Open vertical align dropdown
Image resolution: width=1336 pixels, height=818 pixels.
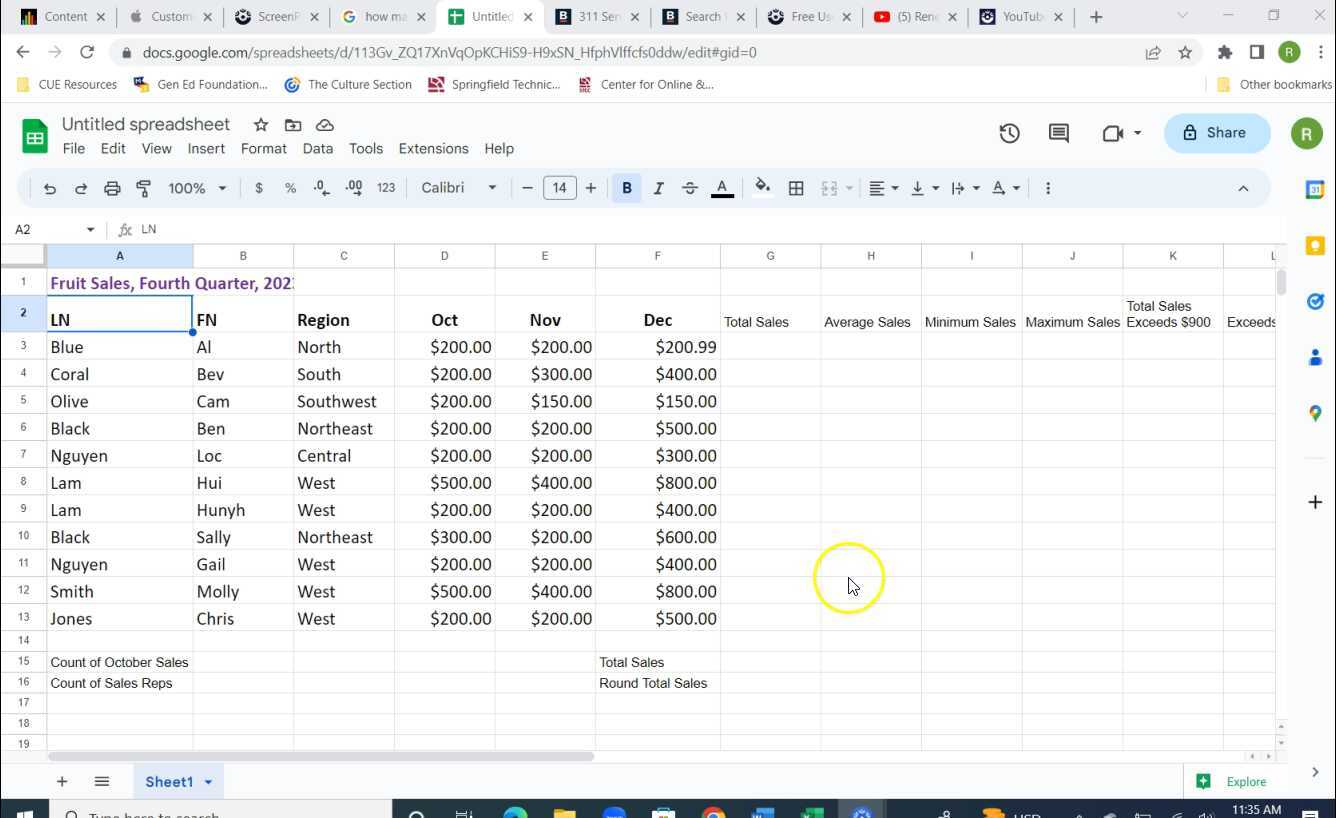point(923,188)
